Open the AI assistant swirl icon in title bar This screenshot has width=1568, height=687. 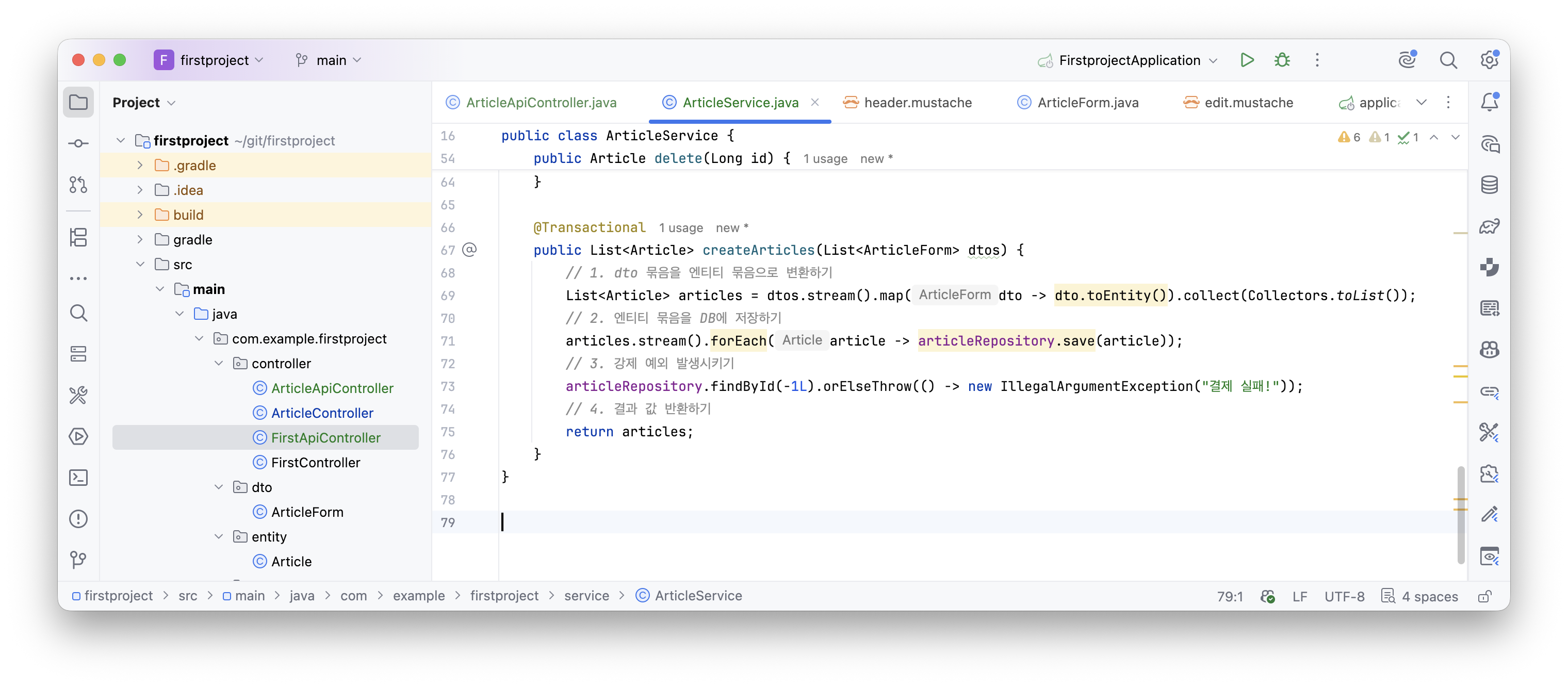coord(1407,60)
